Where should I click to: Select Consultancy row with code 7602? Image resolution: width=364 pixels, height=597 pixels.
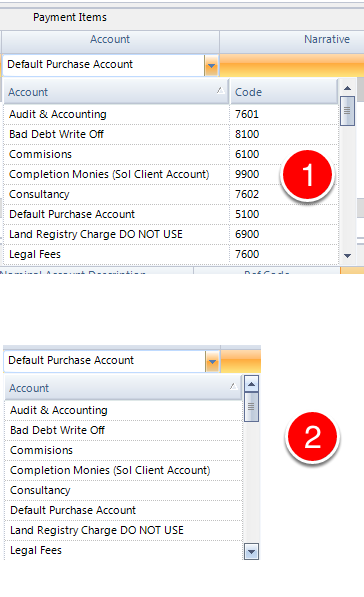(x=171, y=194)
